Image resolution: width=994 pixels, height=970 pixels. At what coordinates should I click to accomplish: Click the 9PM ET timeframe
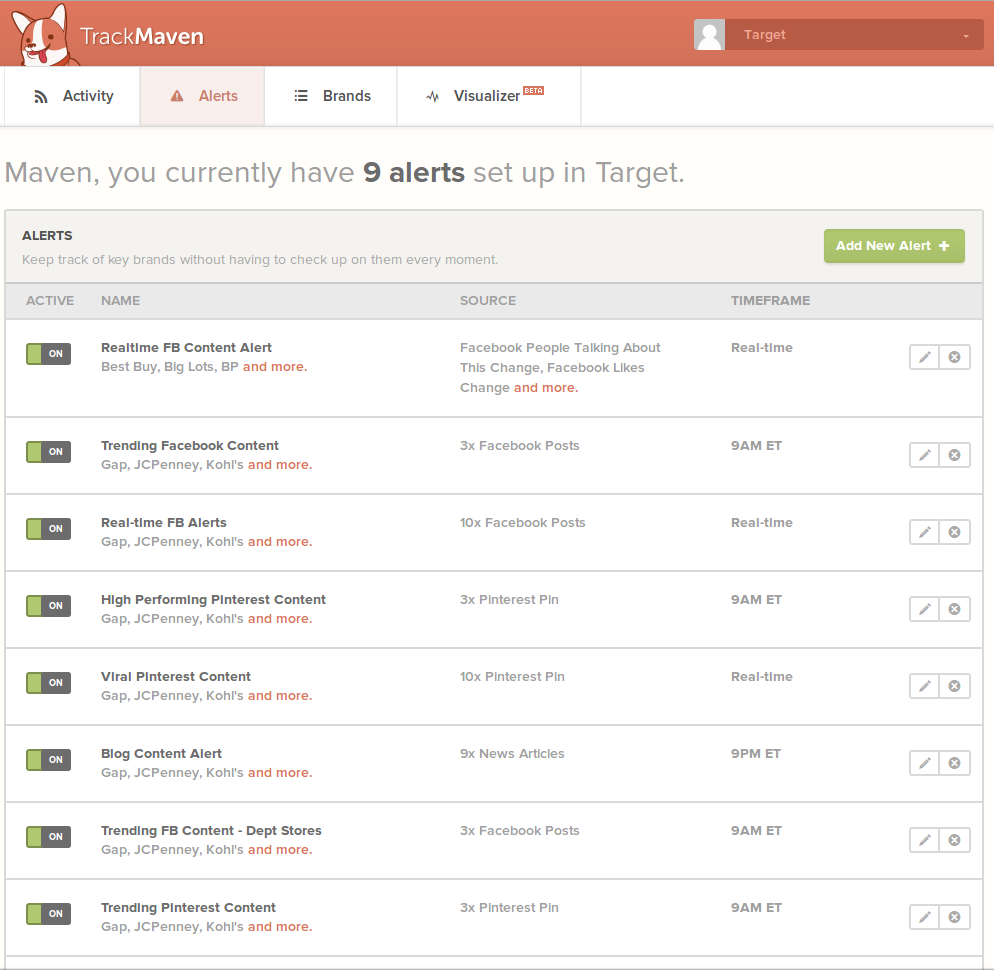pyautogui.click(x=756, y=754)
